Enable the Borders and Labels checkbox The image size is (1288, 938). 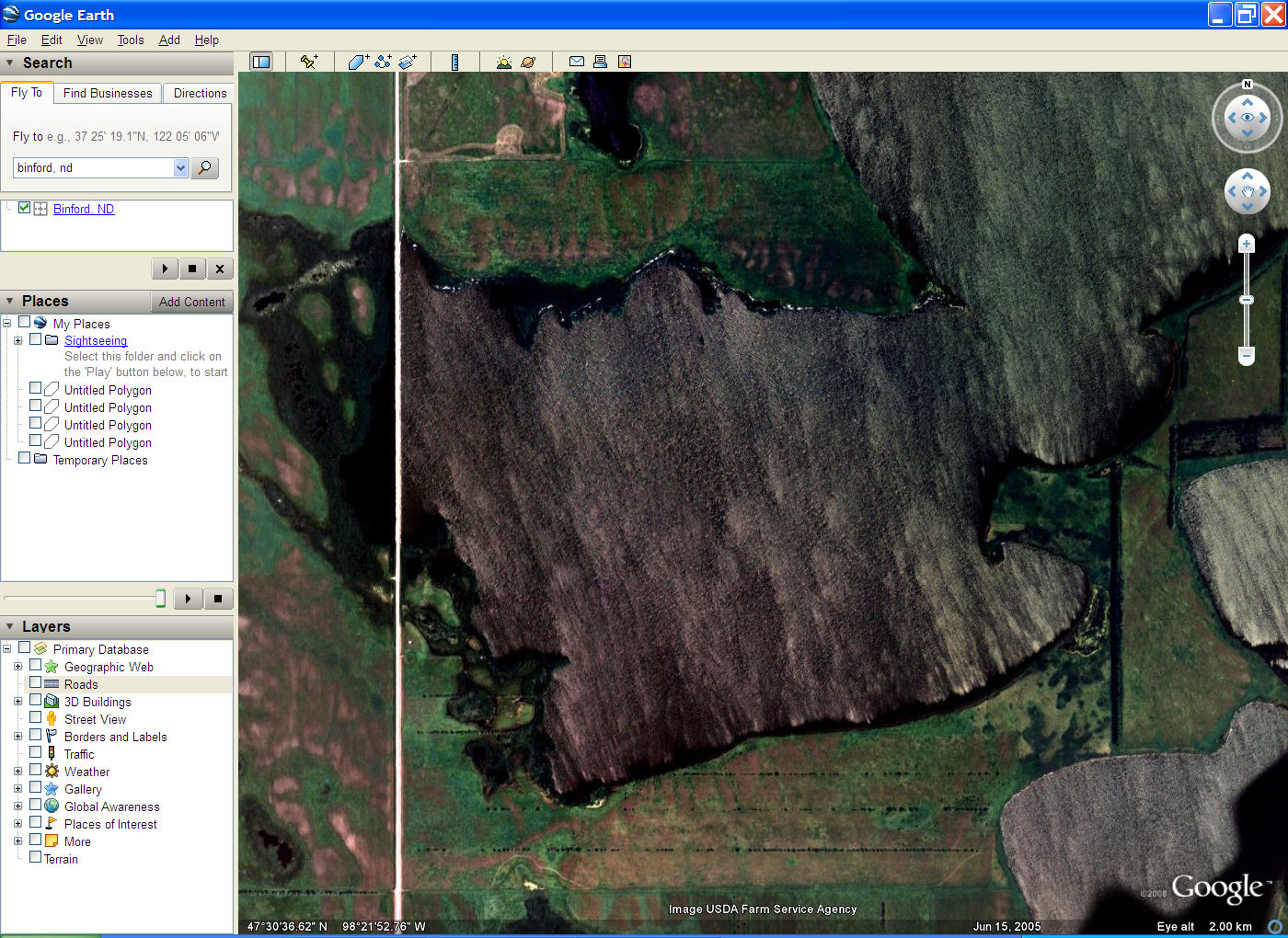pos(35,736)
